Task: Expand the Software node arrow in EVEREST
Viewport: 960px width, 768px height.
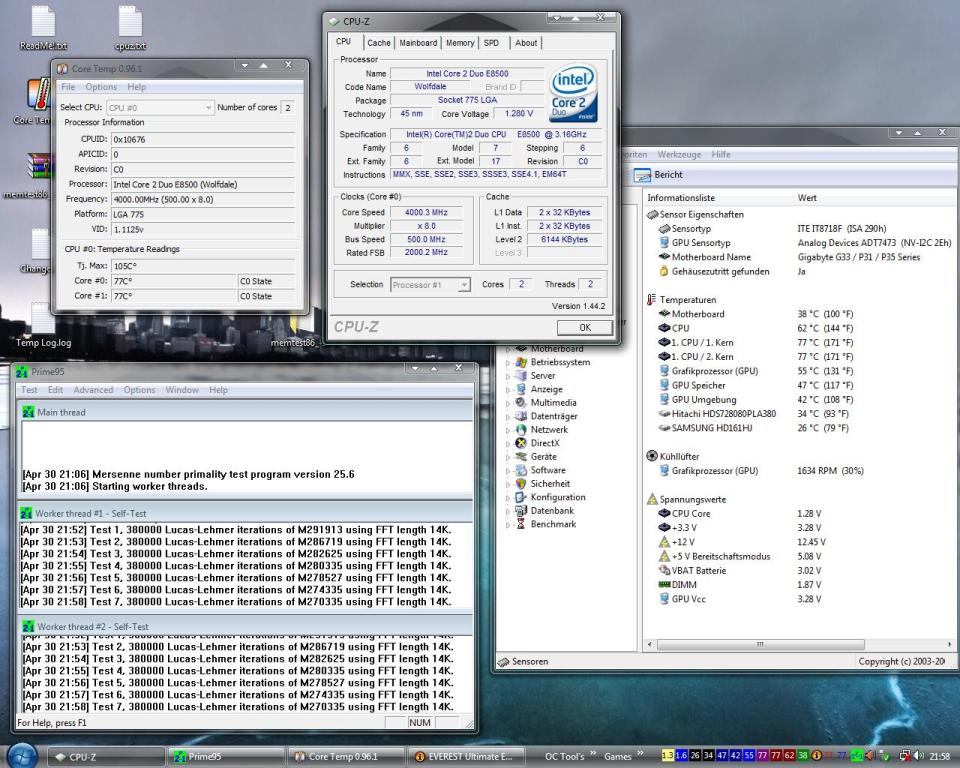Action: point(508,470)
